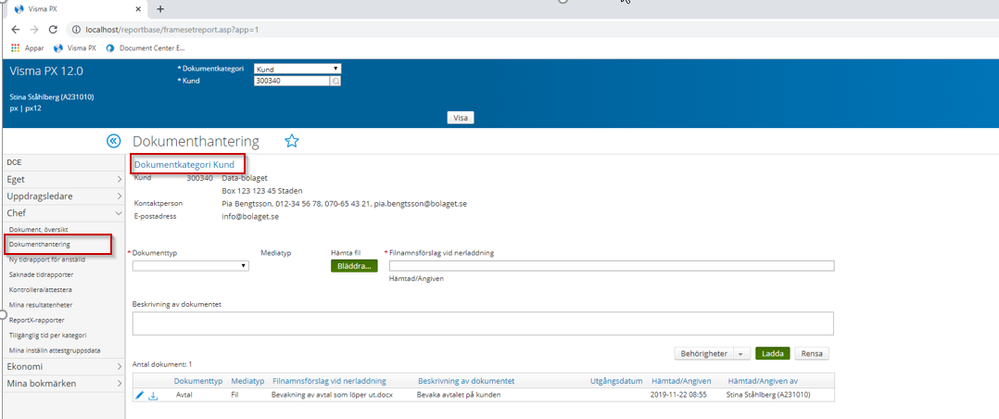Open the Dokumenttyp dropdown

(x=190, y=266)
